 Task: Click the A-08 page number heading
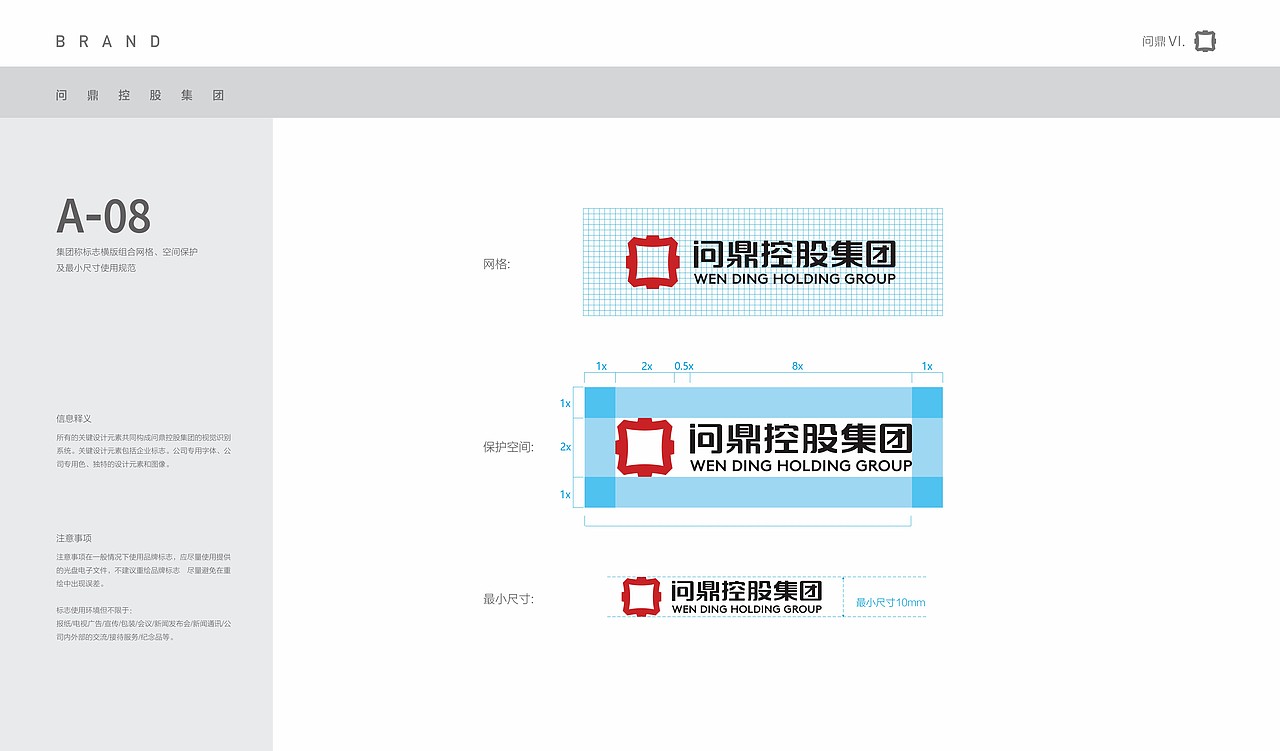[x=104, y=216]
